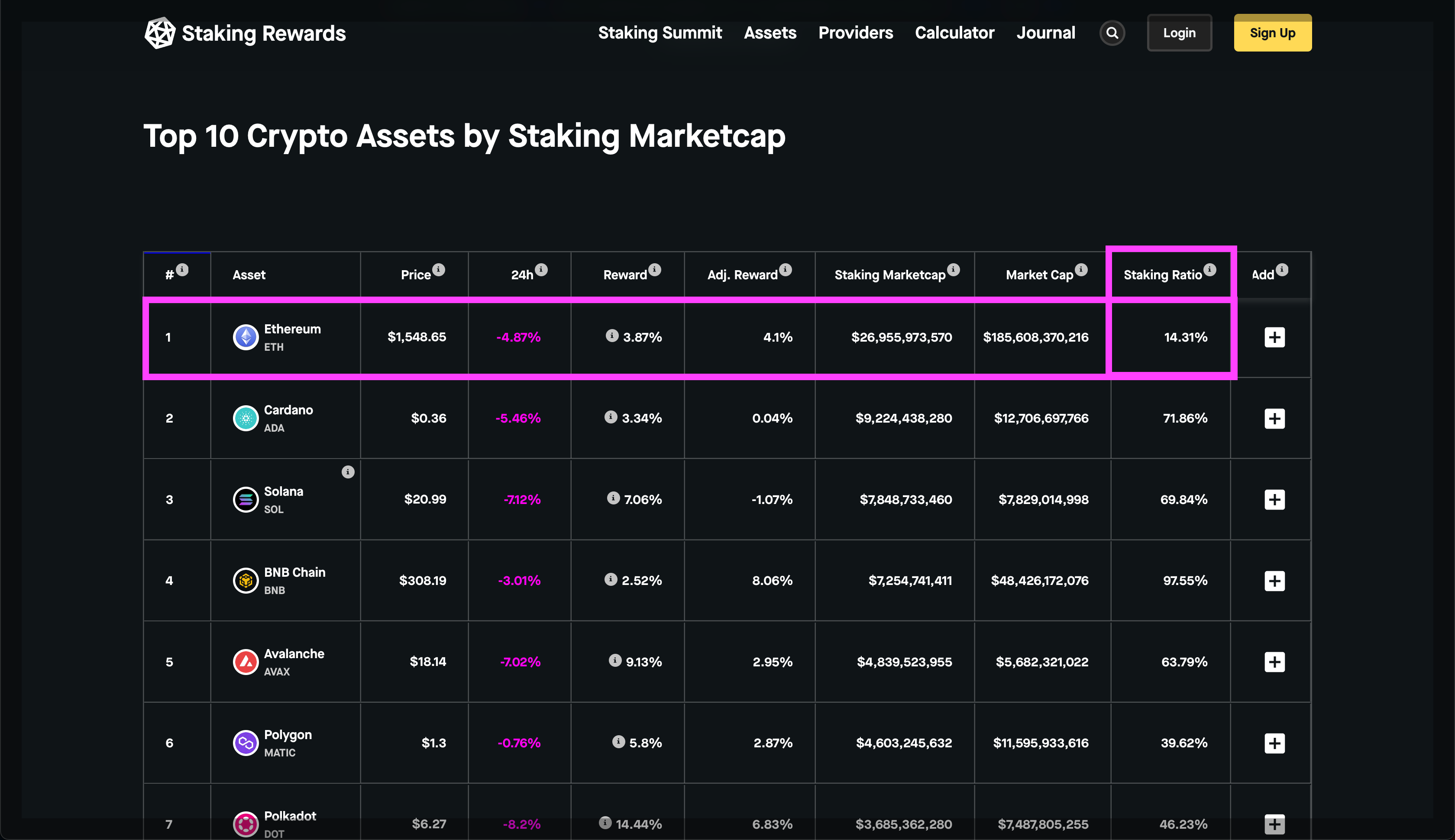
Task: Click info icon beside Staking Ratio header
Action: tap(1209, 269)
